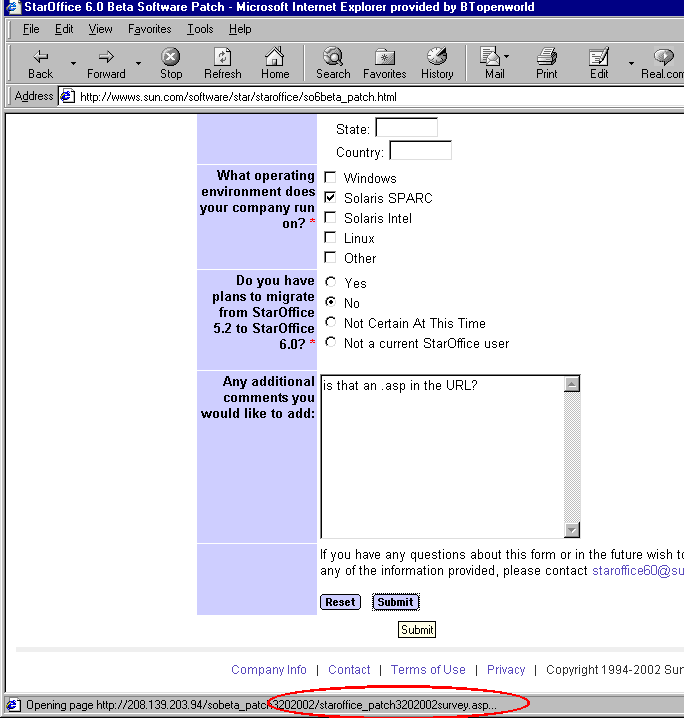684x718 pixels.
Task: Open the Company Info link
Action: click(x=269, y=669)
